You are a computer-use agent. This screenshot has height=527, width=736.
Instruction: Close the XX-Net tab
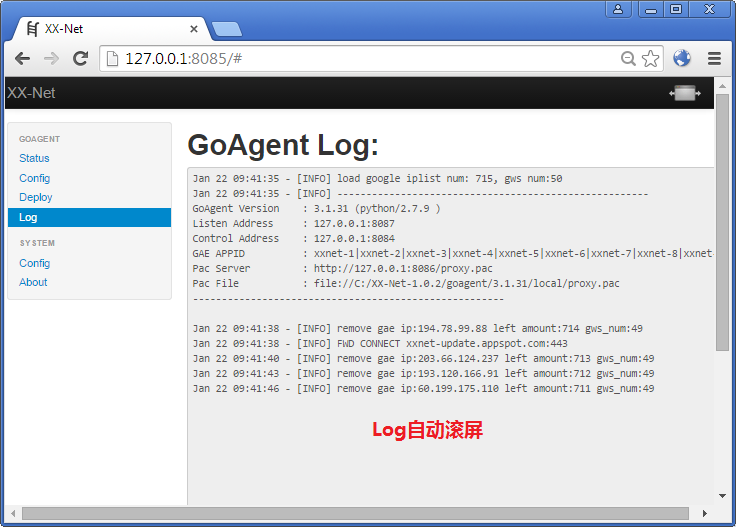click(193, 29)
